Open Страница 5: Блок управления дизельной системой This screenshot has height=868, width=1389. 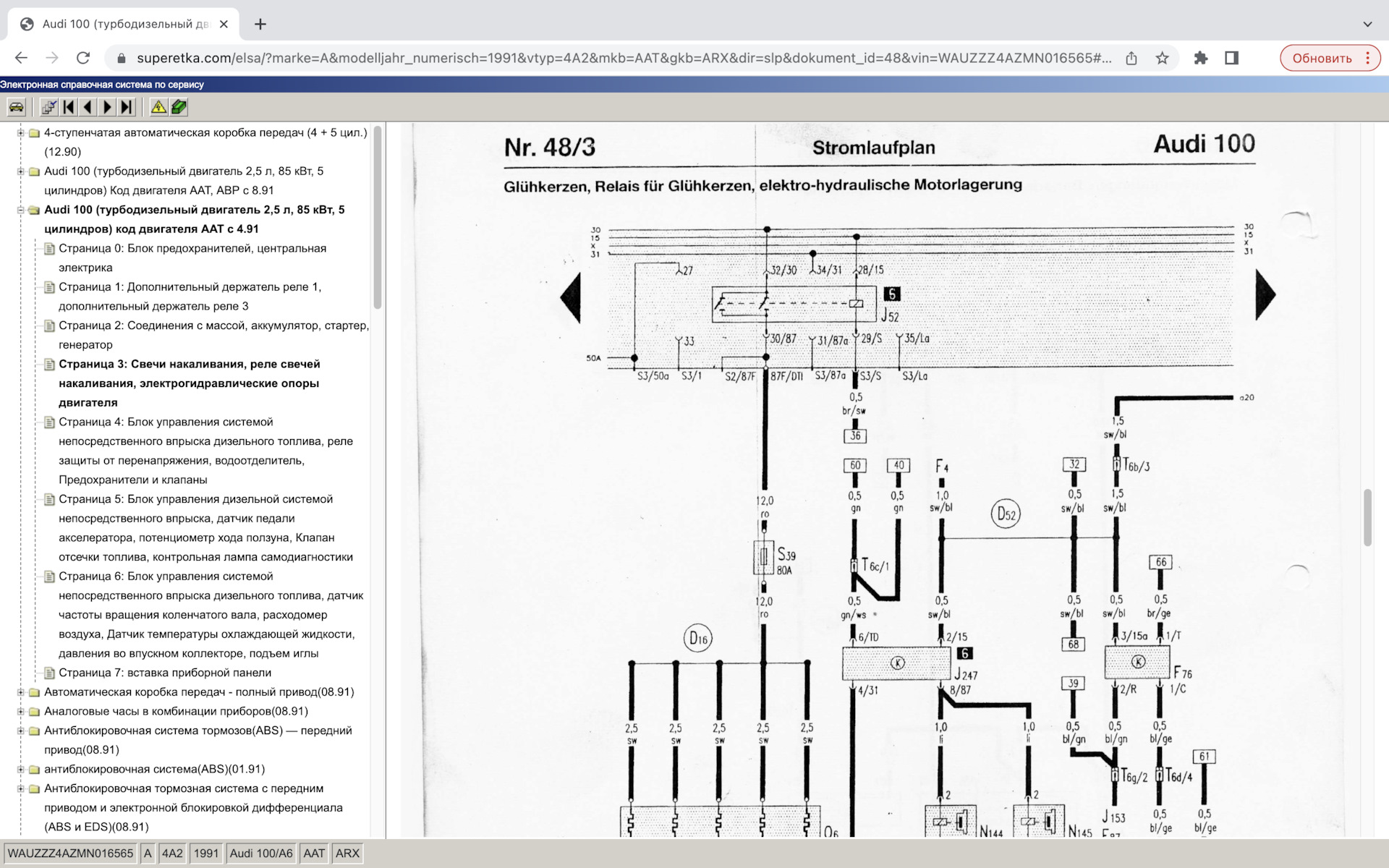206,528
